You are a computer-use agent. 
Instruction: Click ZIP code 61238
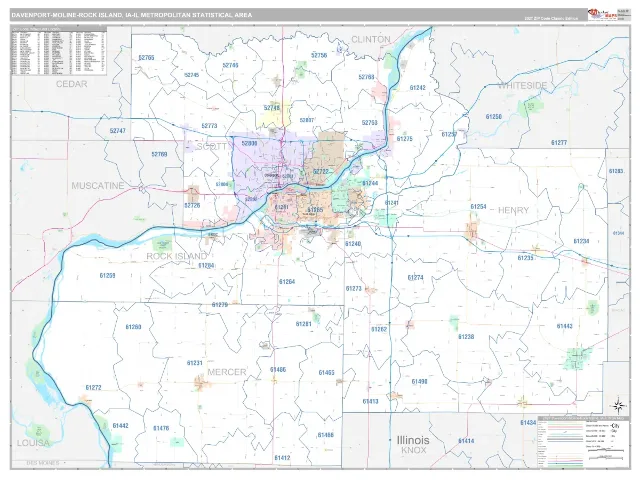pos(466,337)
